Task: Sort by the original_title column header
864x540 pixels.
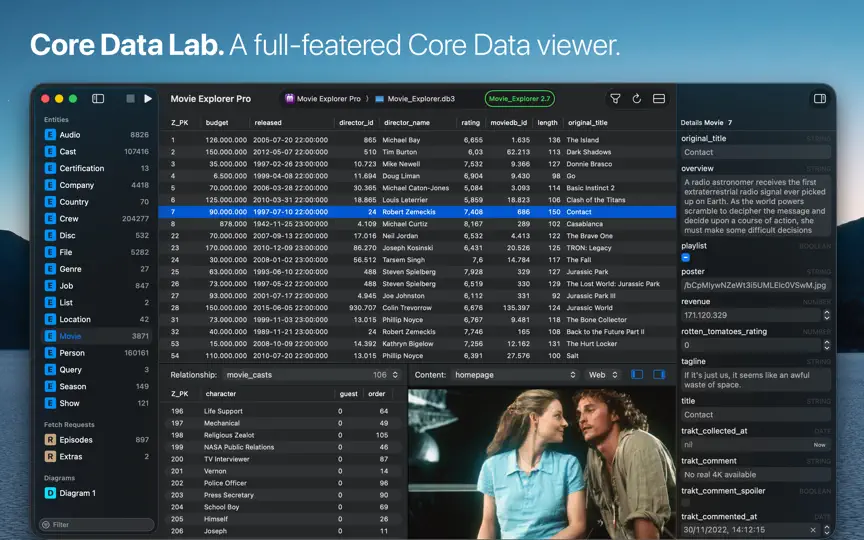Action: click(x=587, y=123)
